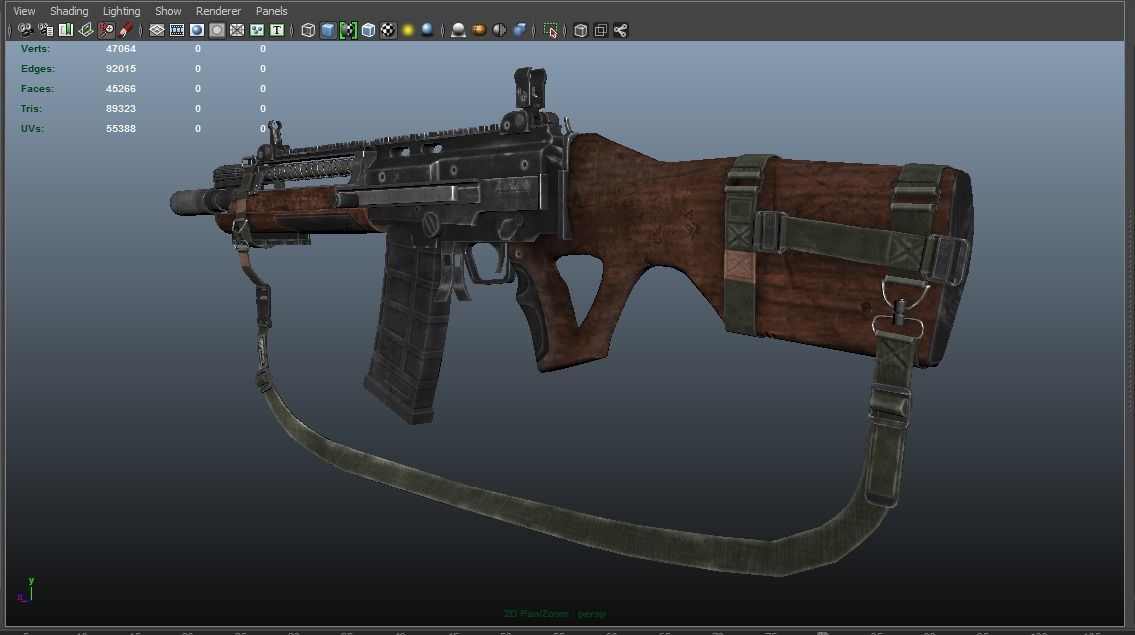Image resolution: width=1135 pixels, height=635 pixels.
Task: Open the Renderer menu
Action: coord(218,10)
